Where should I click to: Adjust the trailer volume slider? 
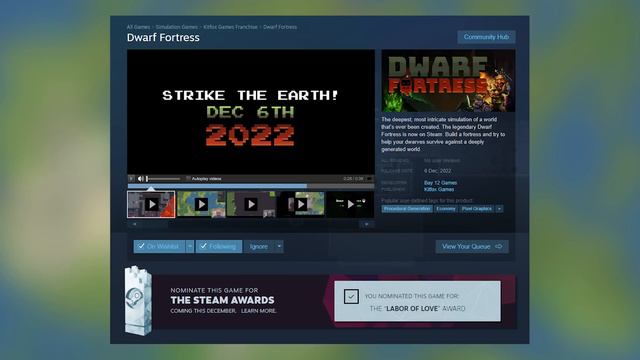pyautogui.click(x=163, y=179)
